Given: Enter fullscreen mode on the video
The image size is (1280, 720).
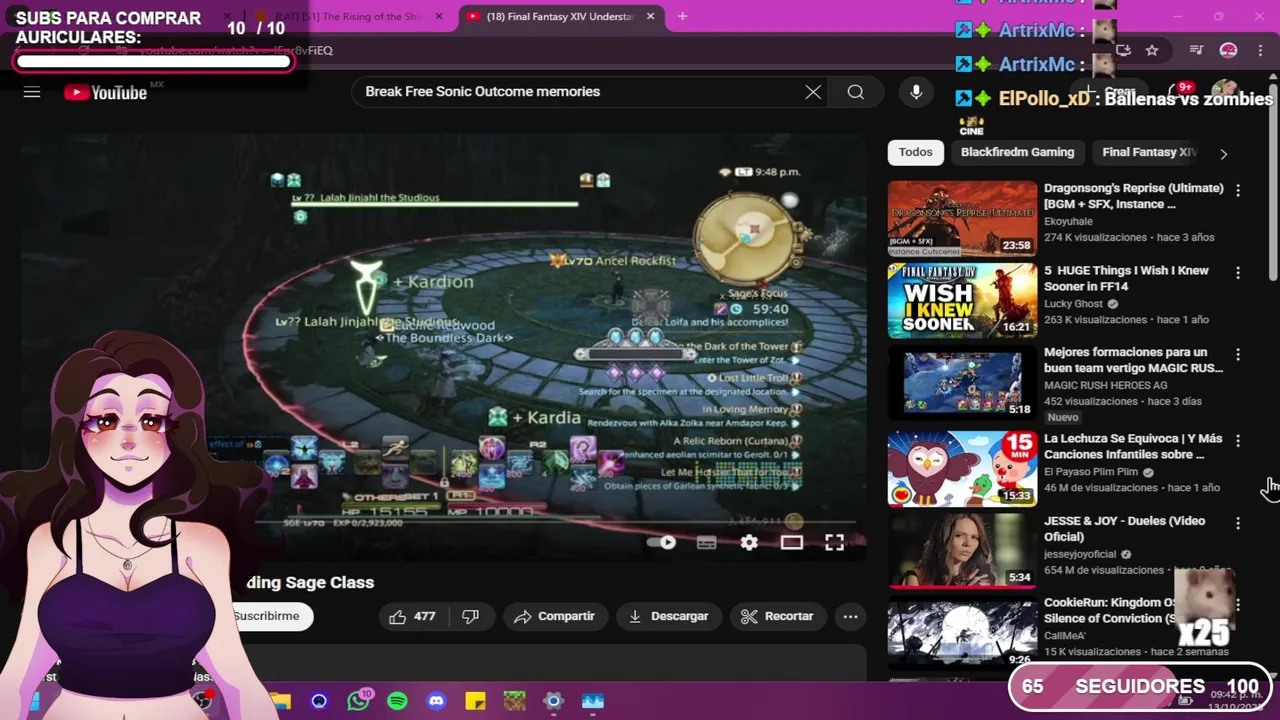Looking at the screenshot, I should [834, 542].
